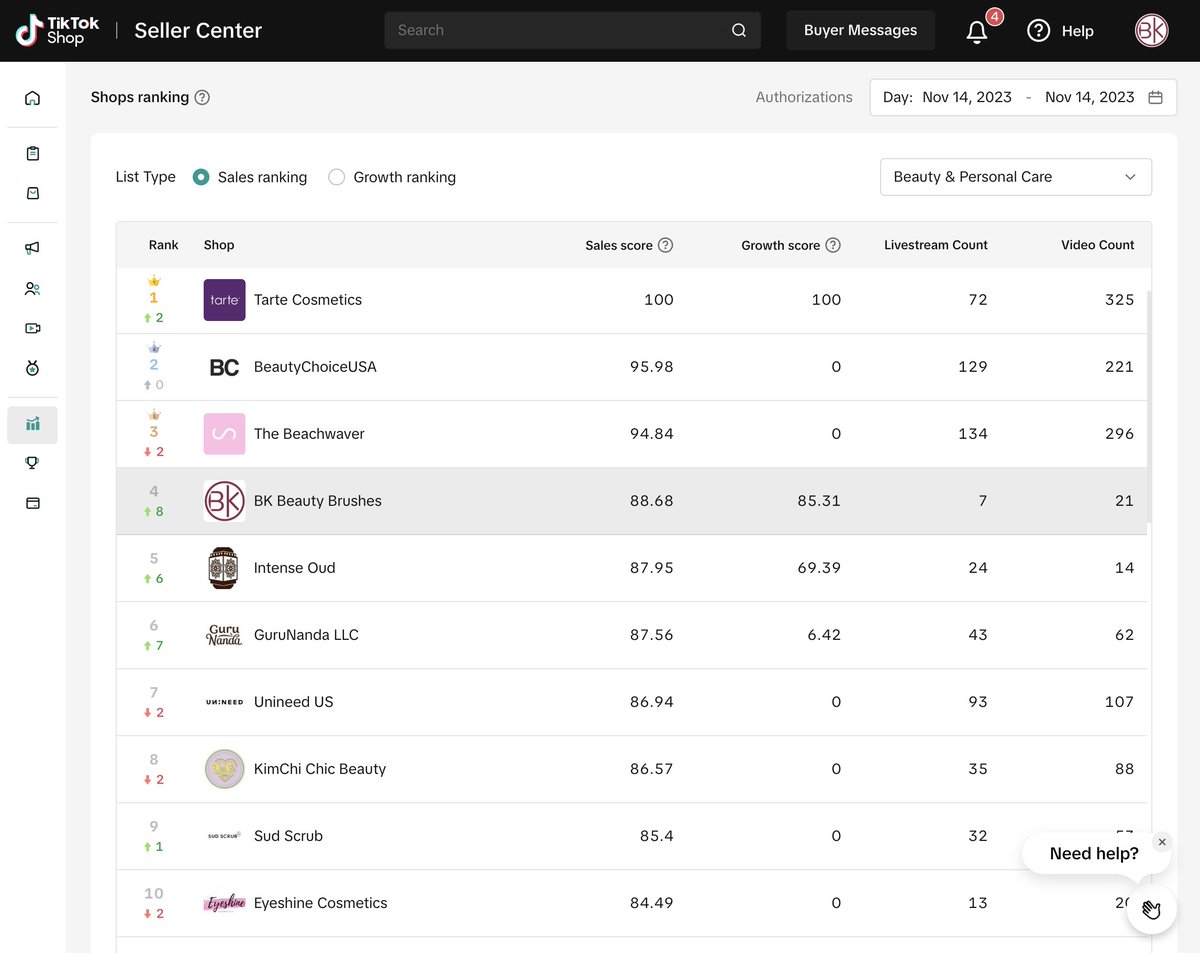This screenshot has height=953, width=1200.
Task: Open GuruNanda LLC shop name
Action: [x=306, y=635]
